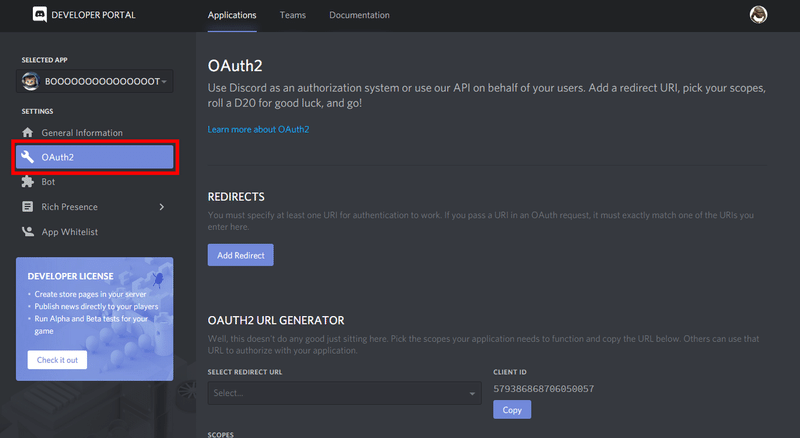Image resolution: width=800 pixels, height=438 pixels.
Task: Click the home icon beside General Information
Action: (x=28, y=133)
